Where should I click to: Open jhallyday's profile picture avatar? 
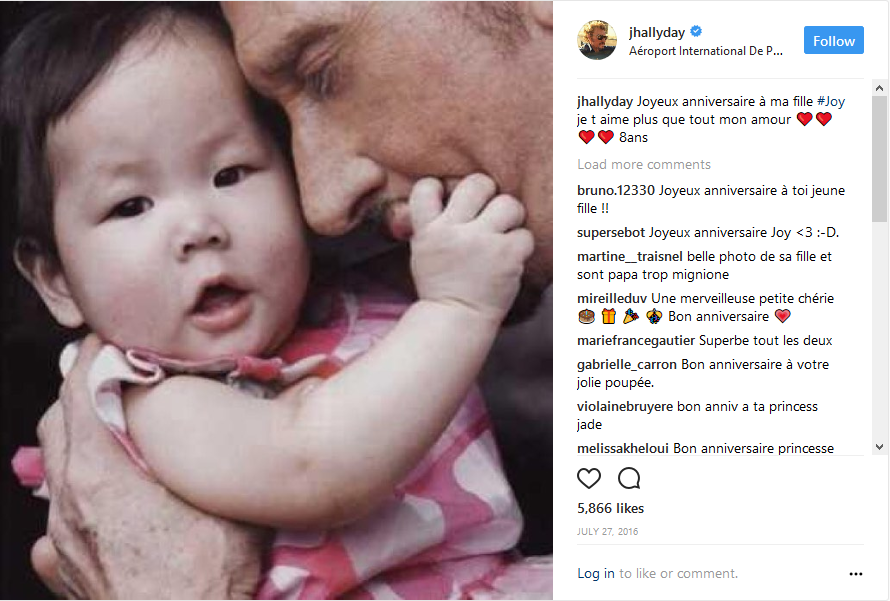pyautogui.click(x=597, y=40)
